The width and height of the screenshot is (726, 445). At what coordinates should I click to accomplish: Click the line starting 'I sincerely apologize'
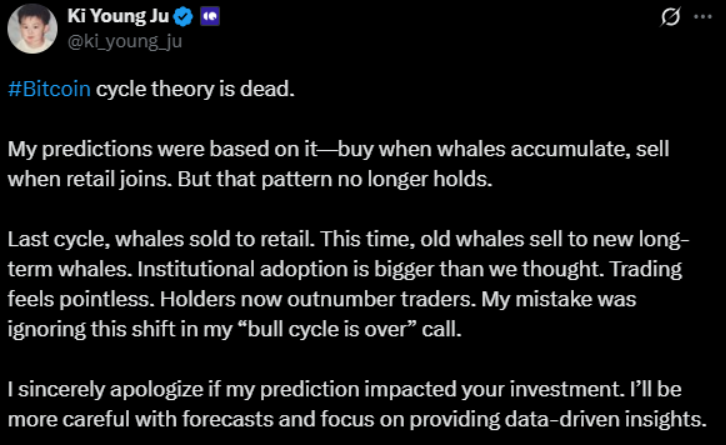coord(344,389)
